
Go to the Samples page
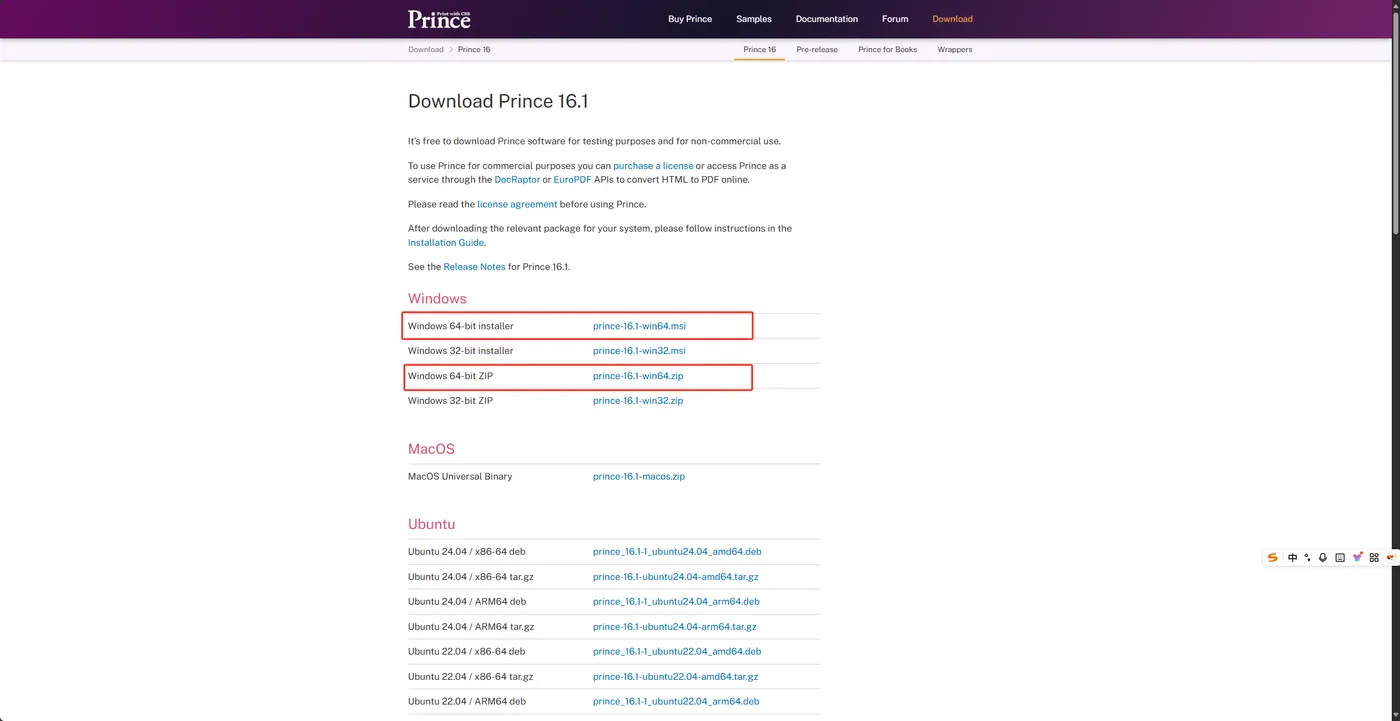(754, 19)
